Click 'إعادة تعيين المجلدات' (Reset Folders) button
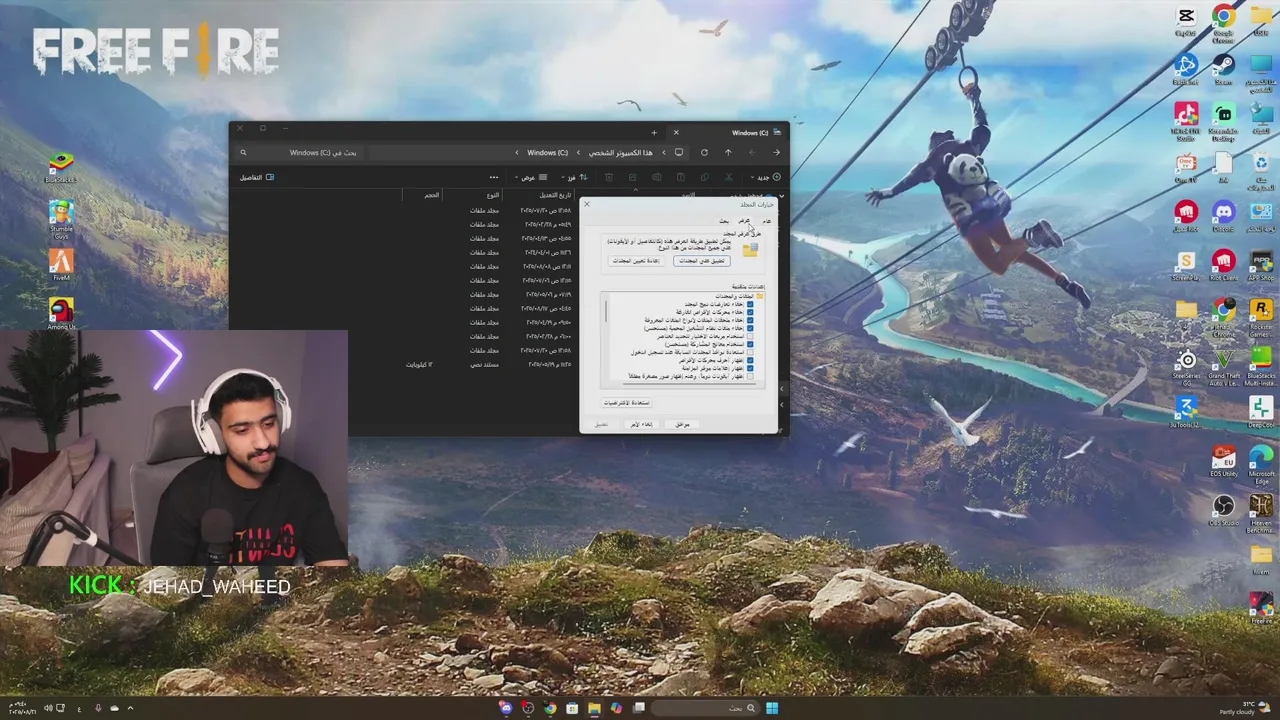The width and height of the screenshot is (1280, 720). (x=636, y=261)
